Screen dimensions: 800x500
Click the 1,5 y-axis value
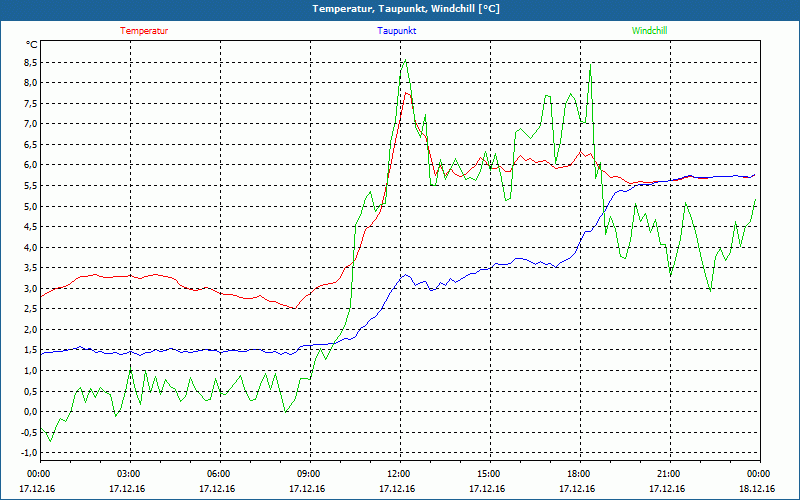[31, 350]
